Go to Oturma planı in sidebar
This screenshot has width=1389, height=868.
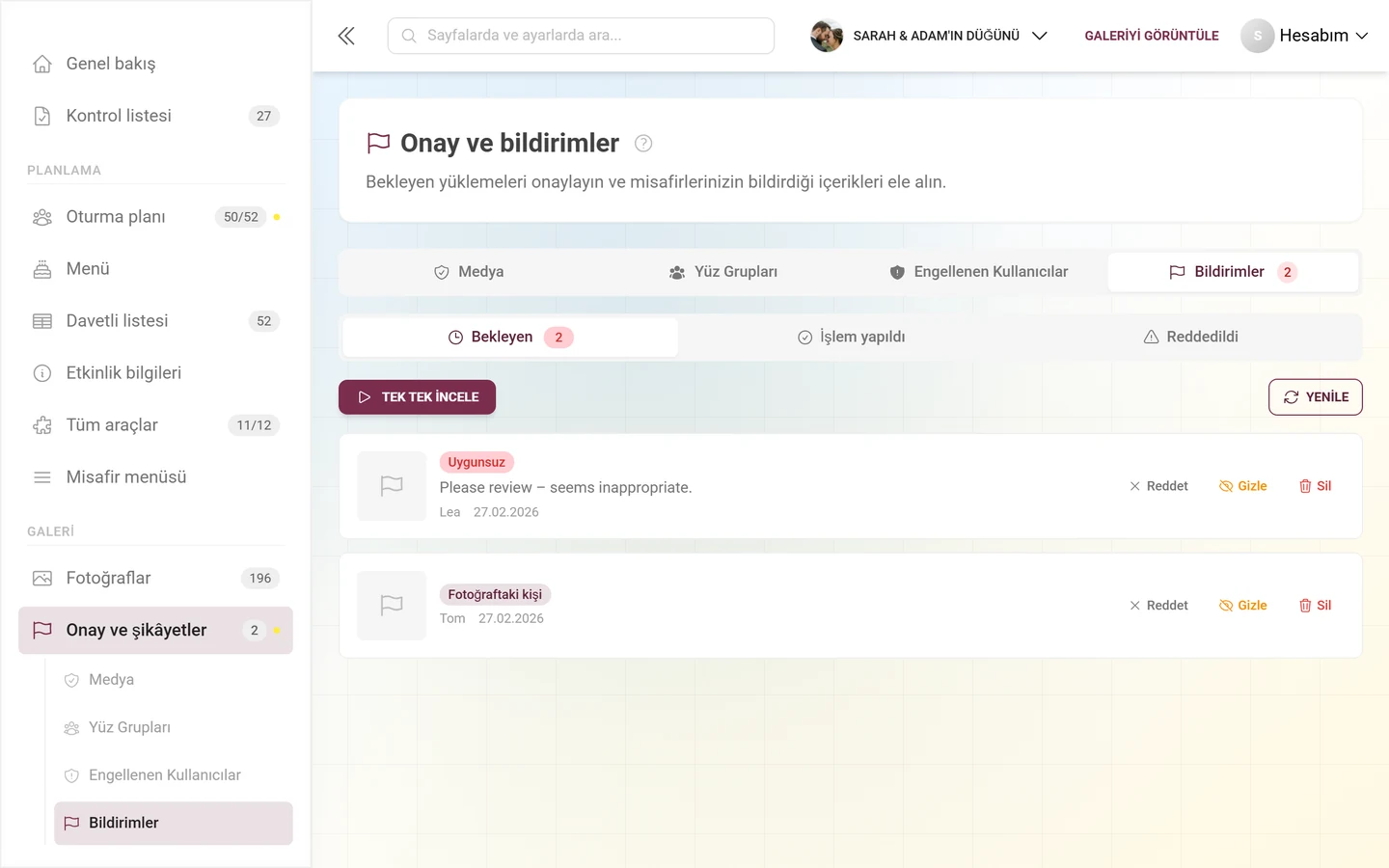pyautogui.click(x=155, y=217)
